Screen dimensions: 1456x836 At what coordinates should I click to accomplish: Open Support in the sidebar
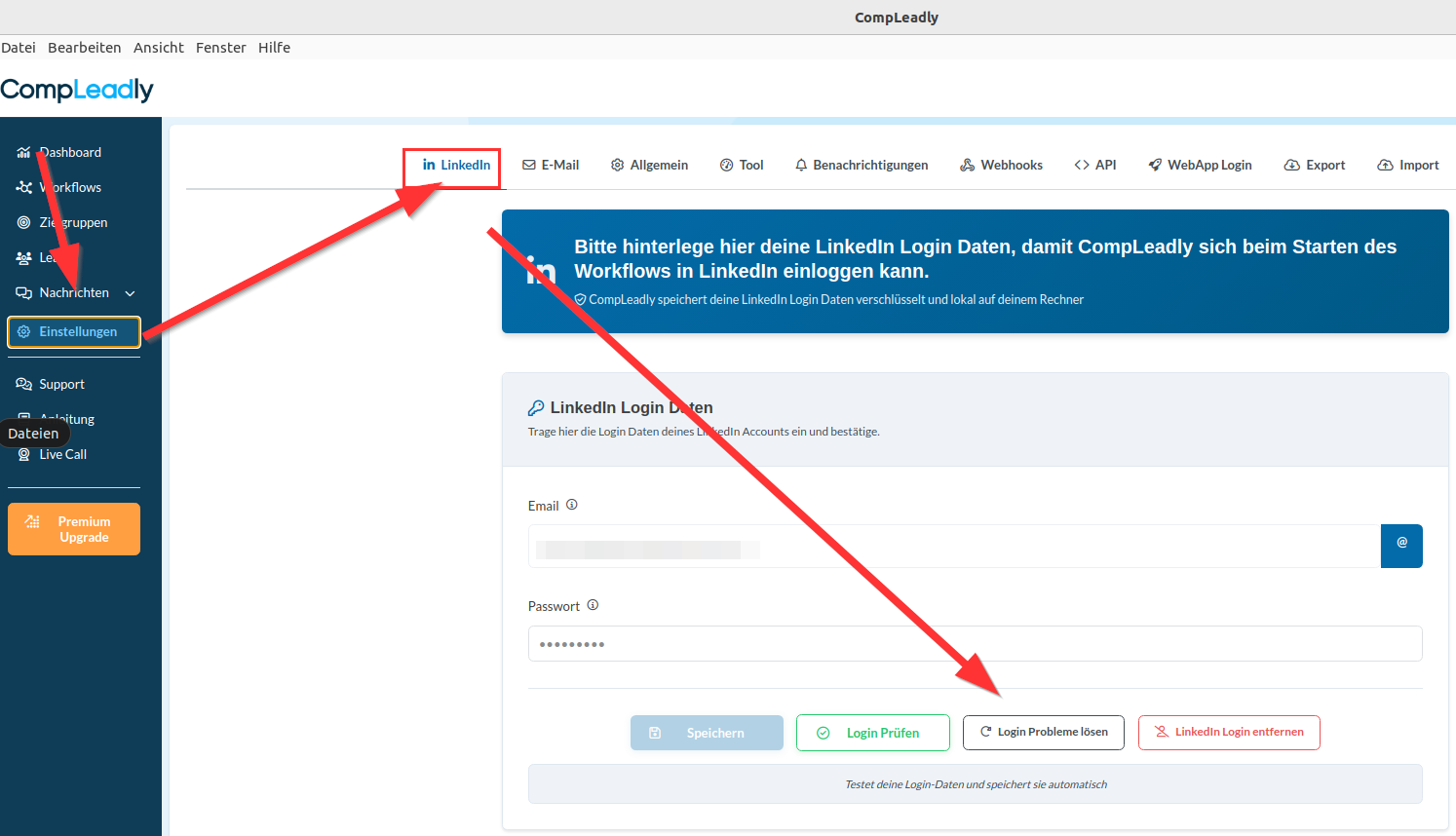click(51, 384)
